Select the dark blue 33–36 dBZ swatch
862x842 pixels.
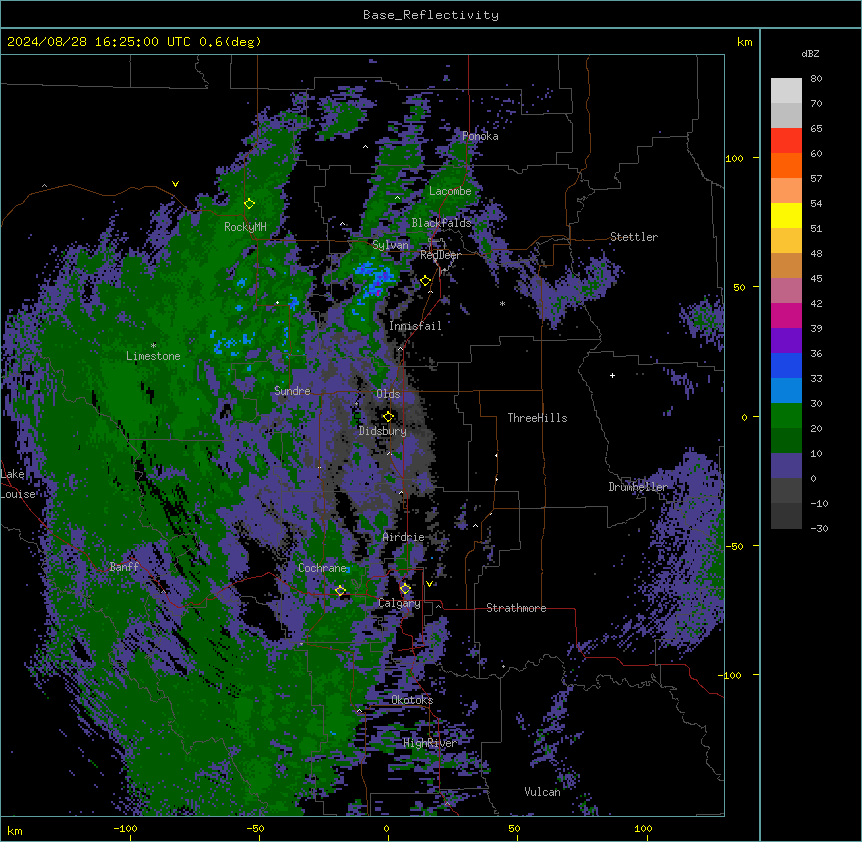point(786,365)
